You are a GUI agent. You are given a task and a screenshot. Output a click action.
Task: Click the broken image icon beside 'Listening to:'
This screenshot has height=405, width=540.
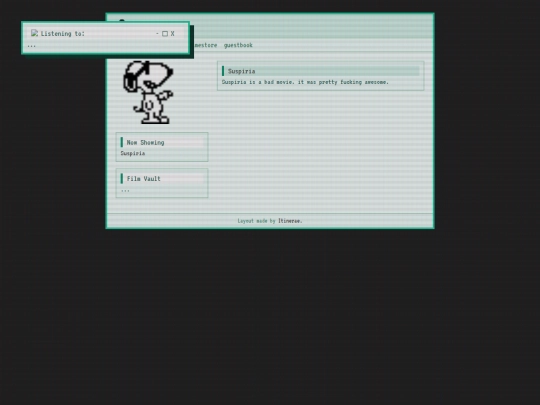pos(34,33)
